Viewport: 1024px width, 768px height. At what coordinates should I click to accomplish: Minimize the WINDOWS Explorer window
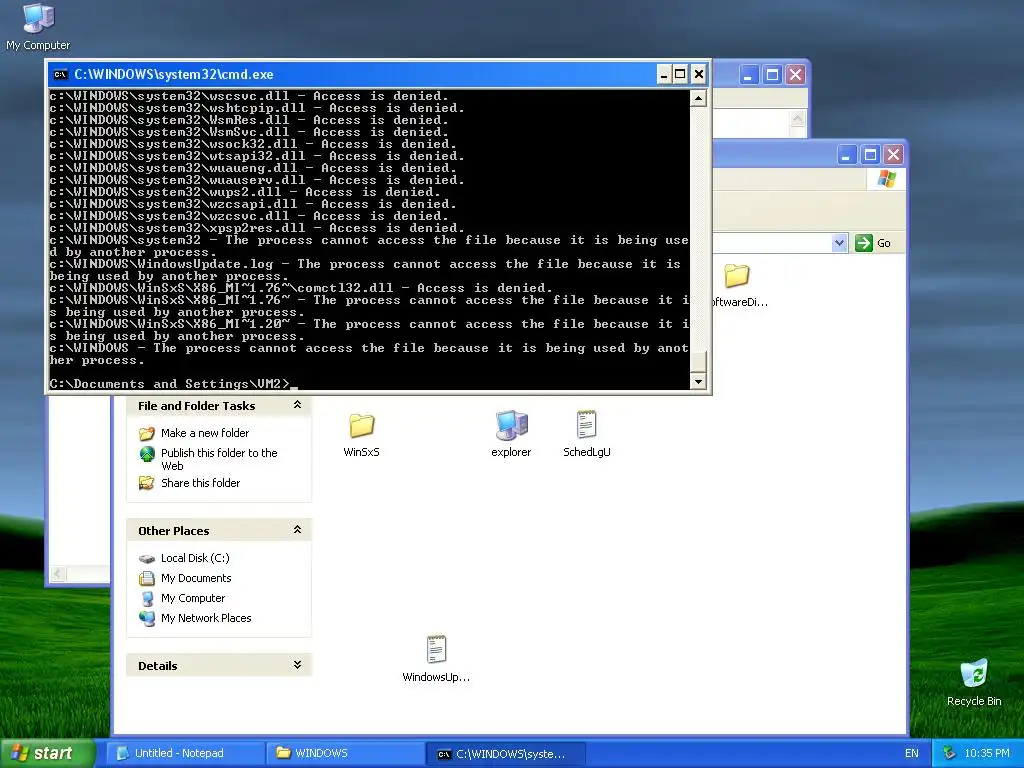tap(847, 155)
